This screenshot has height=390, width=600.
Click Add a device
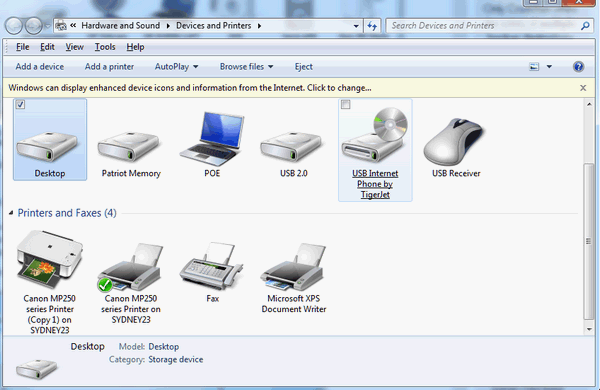click(x=39, y=67)
